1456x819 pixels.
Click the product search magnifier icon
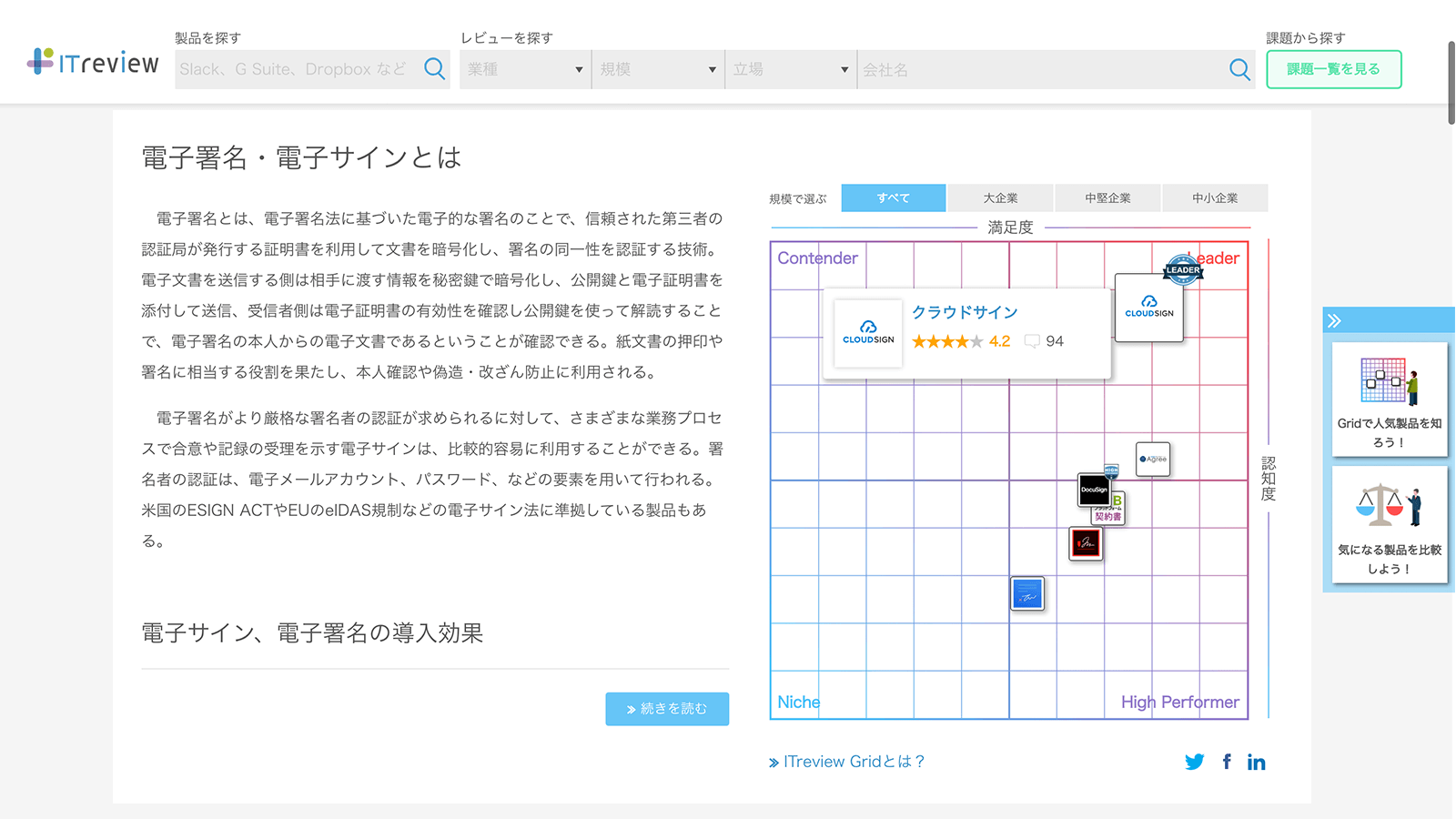434,69
